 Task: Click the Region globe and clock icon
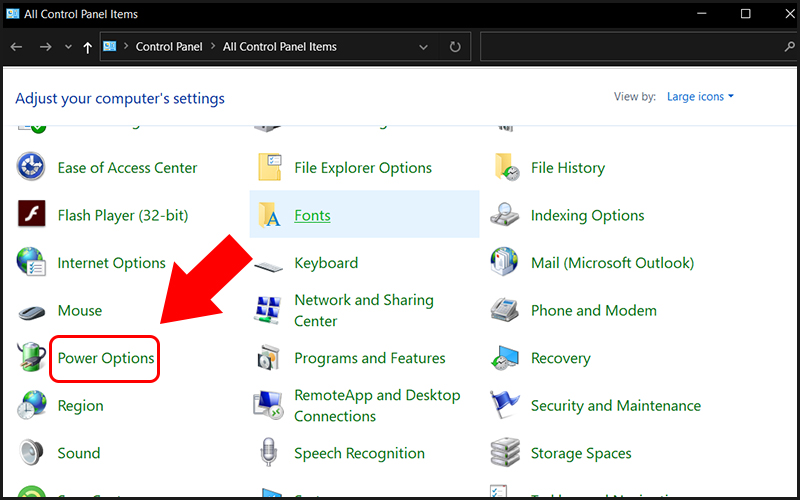31,405
